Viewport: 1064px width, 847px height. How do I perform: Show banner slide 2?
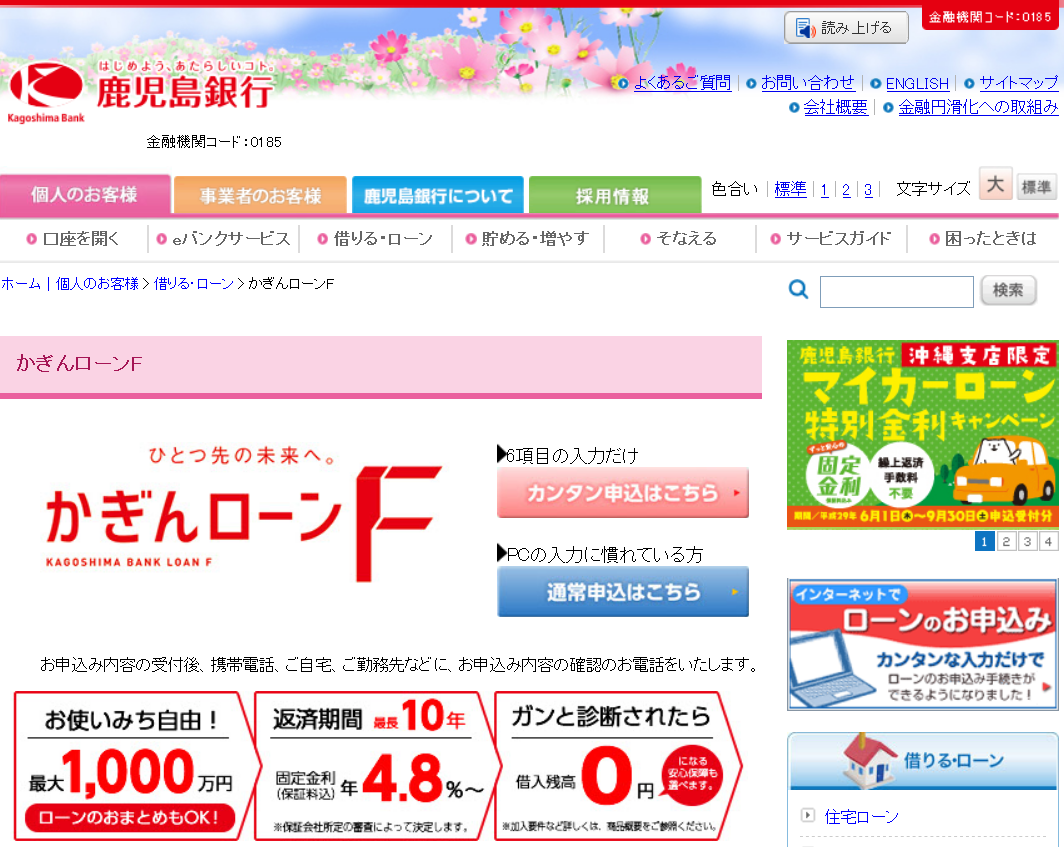click(1006, 541)
